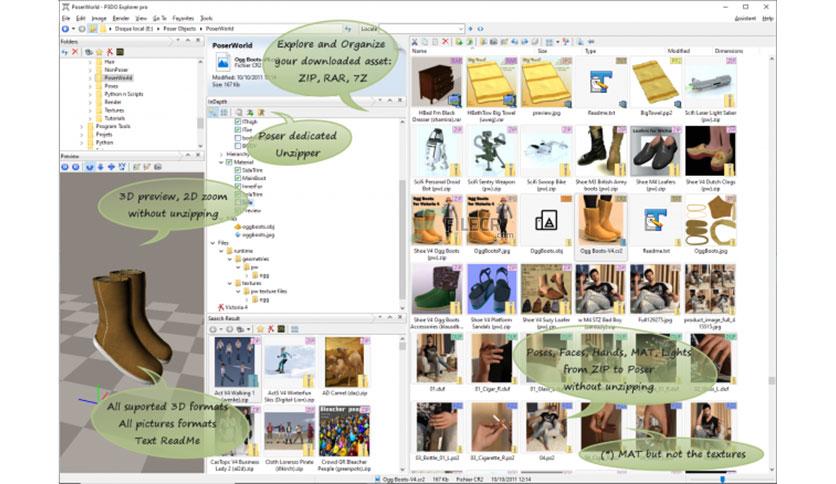Click the blue pin icon at Folders toolbar left
Screen dimensions: 836x484
click(x=64, y=52)
